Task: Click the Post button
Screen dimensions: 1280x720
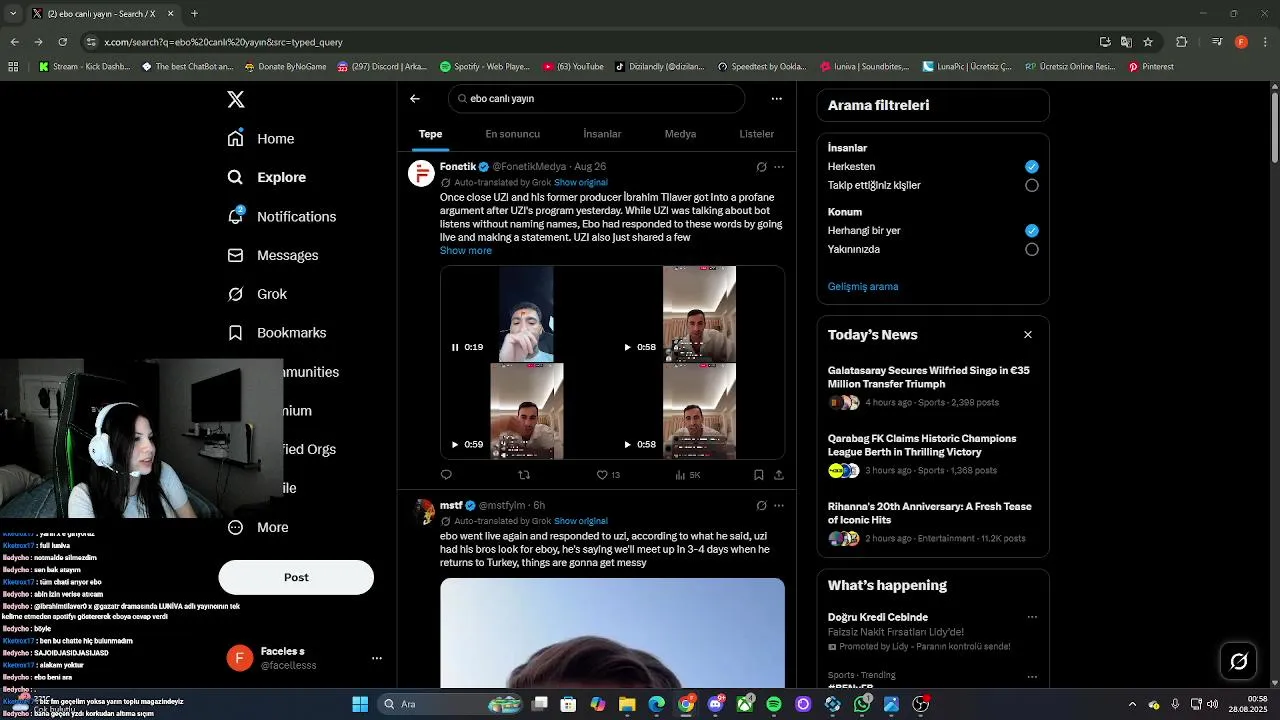Action: [296, 577]
